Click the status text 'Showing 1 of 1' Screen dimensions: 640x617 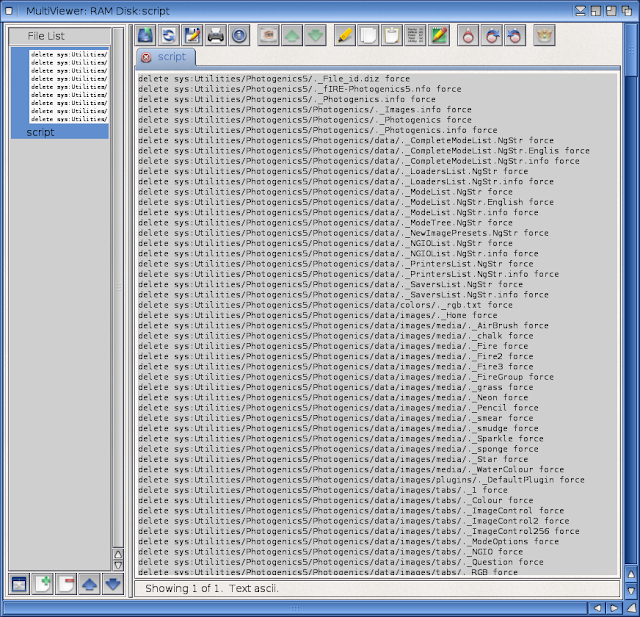coord(182,588)
